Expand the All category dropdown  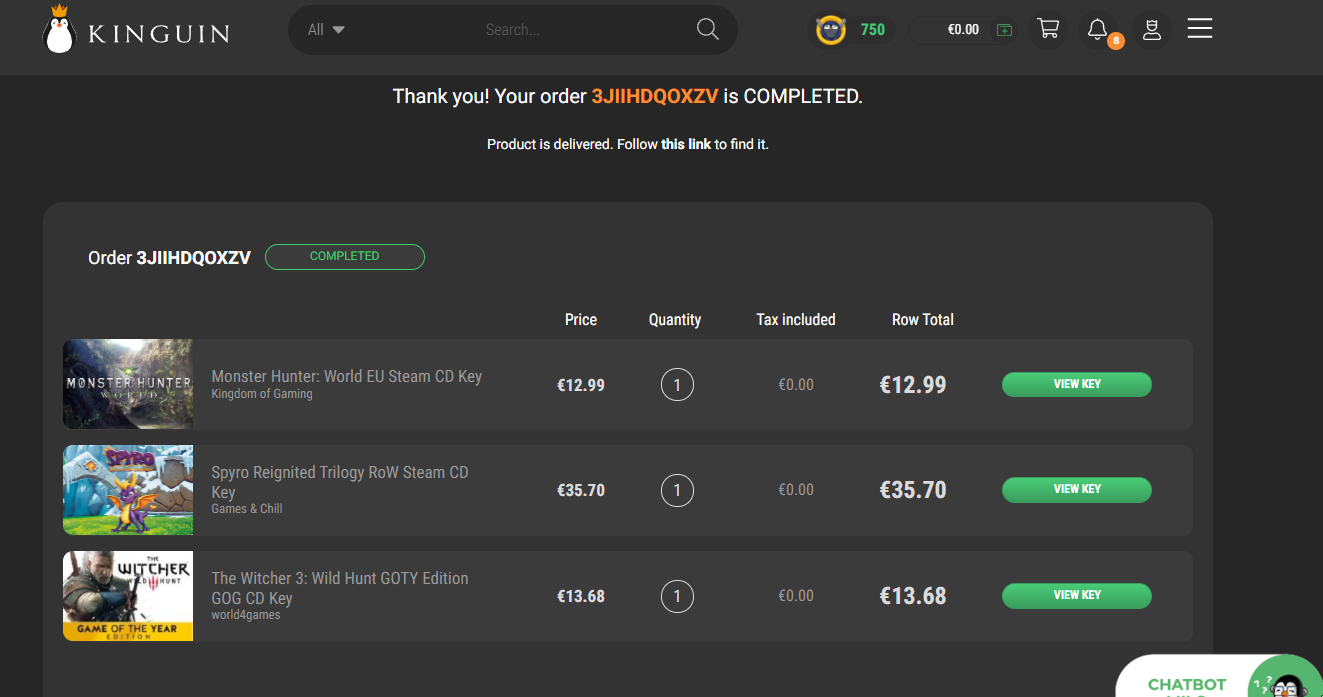click(326, 30)
